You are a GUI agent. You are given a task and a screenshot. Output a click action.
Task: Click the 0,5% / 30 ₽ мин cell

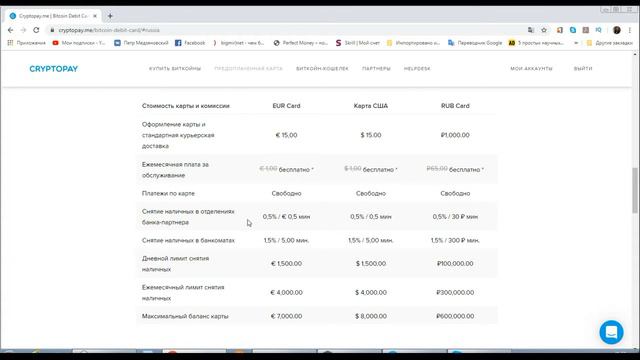click(455, 217)
